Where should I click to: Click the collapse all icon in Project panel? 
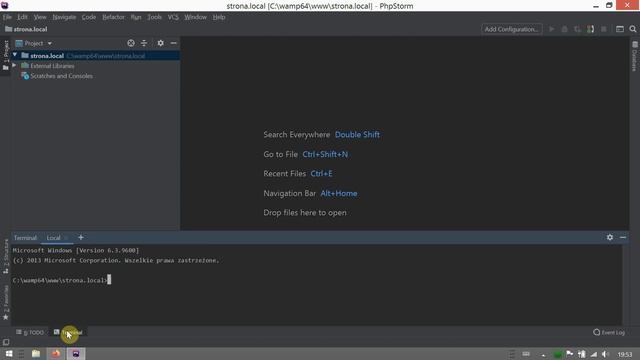144,43
